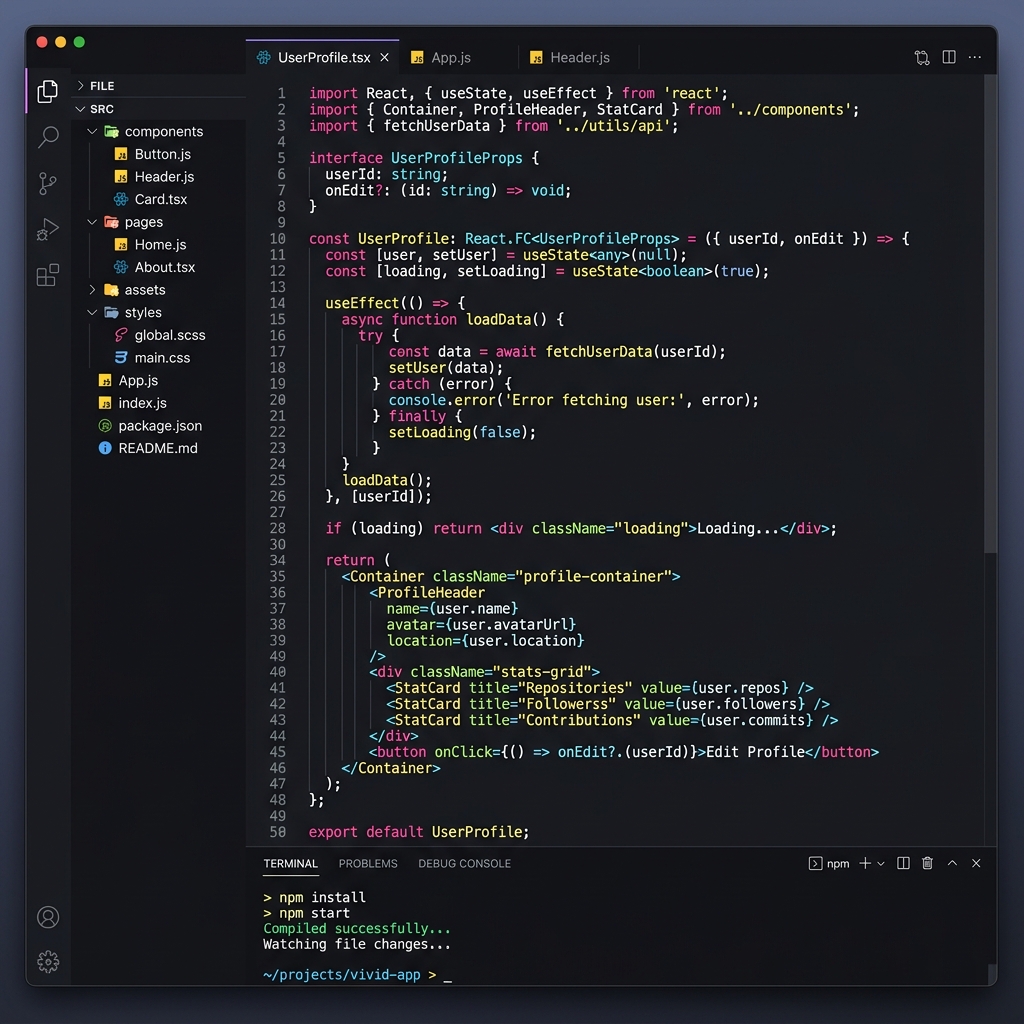Viewport: 1024px width, 1024px height.
Task: Open the editor More Actions ellipsis
Action: point(974,57)
